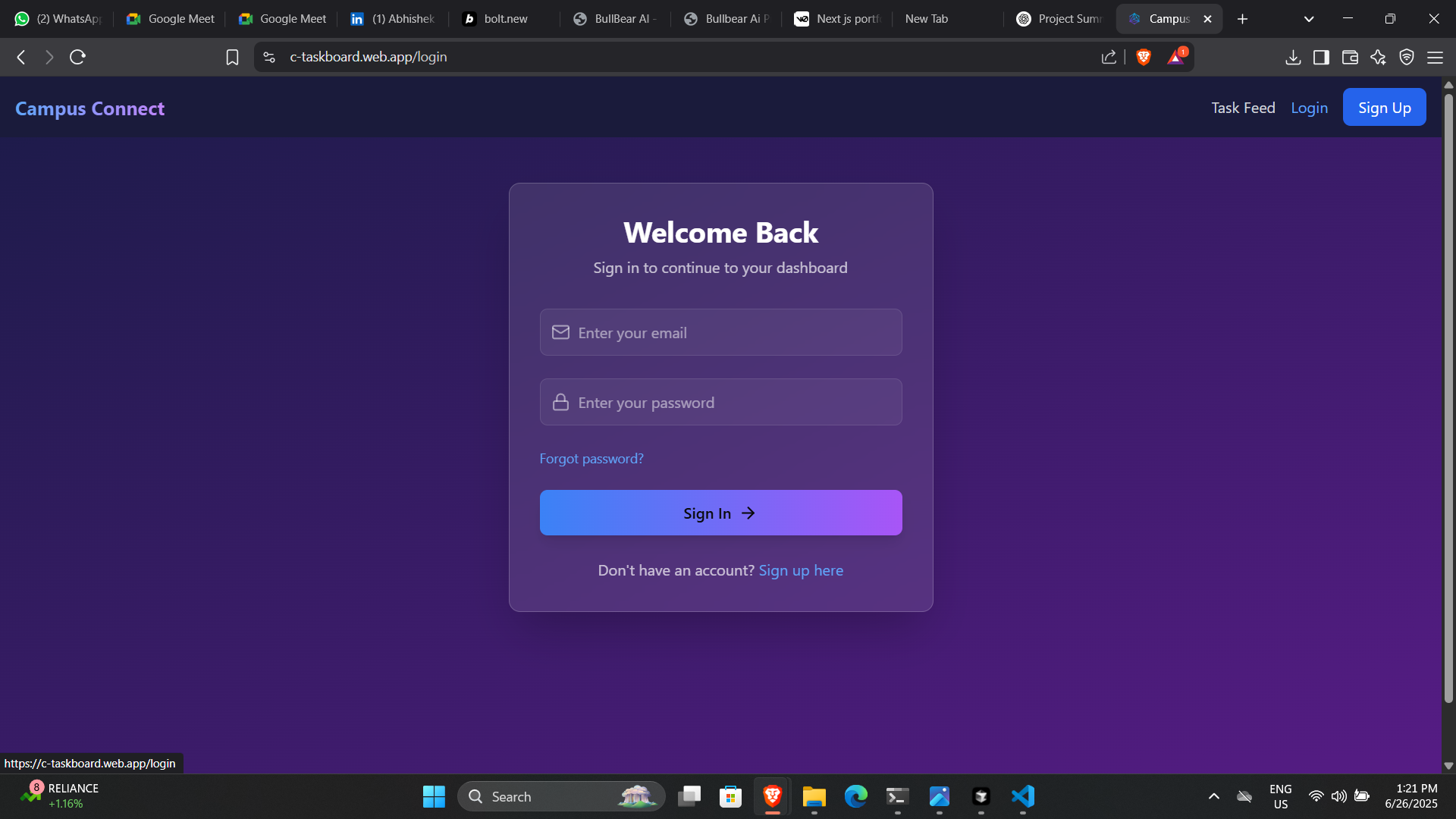
Task: Switch to the first Google Meet tab
Action: 171,19
